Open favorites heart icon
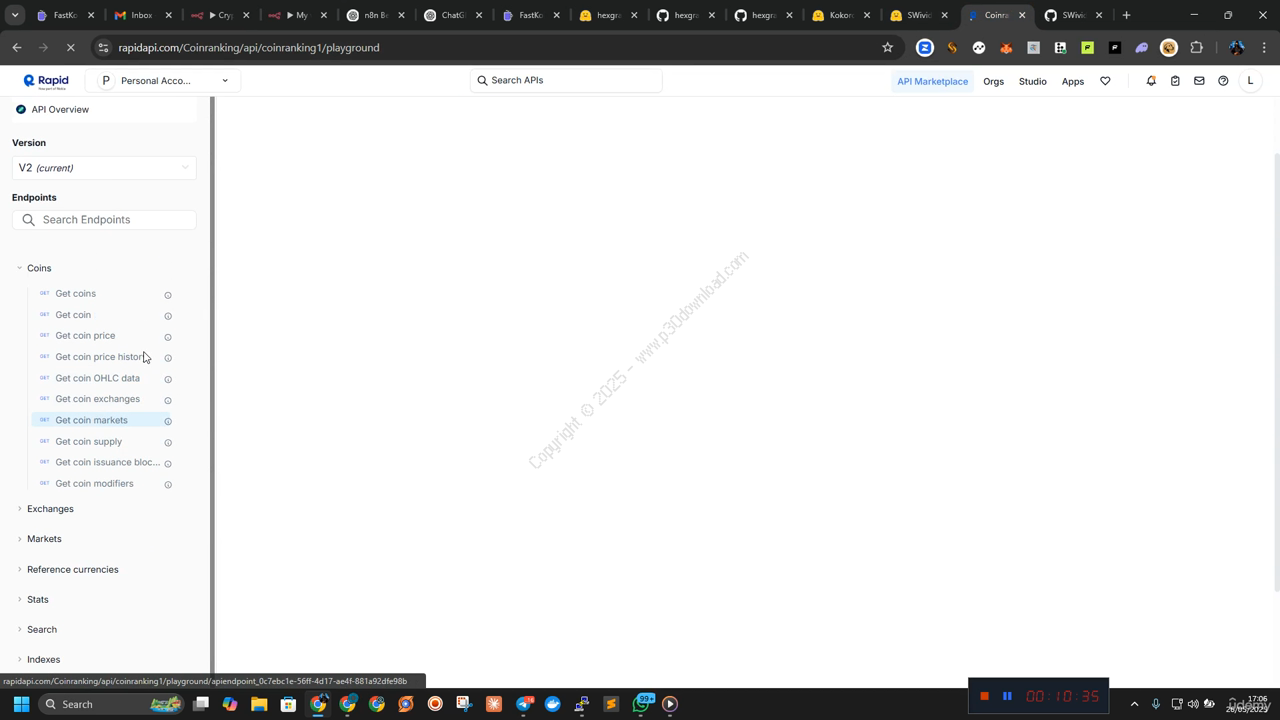1280x720 pixels. tap(1105, 81)
